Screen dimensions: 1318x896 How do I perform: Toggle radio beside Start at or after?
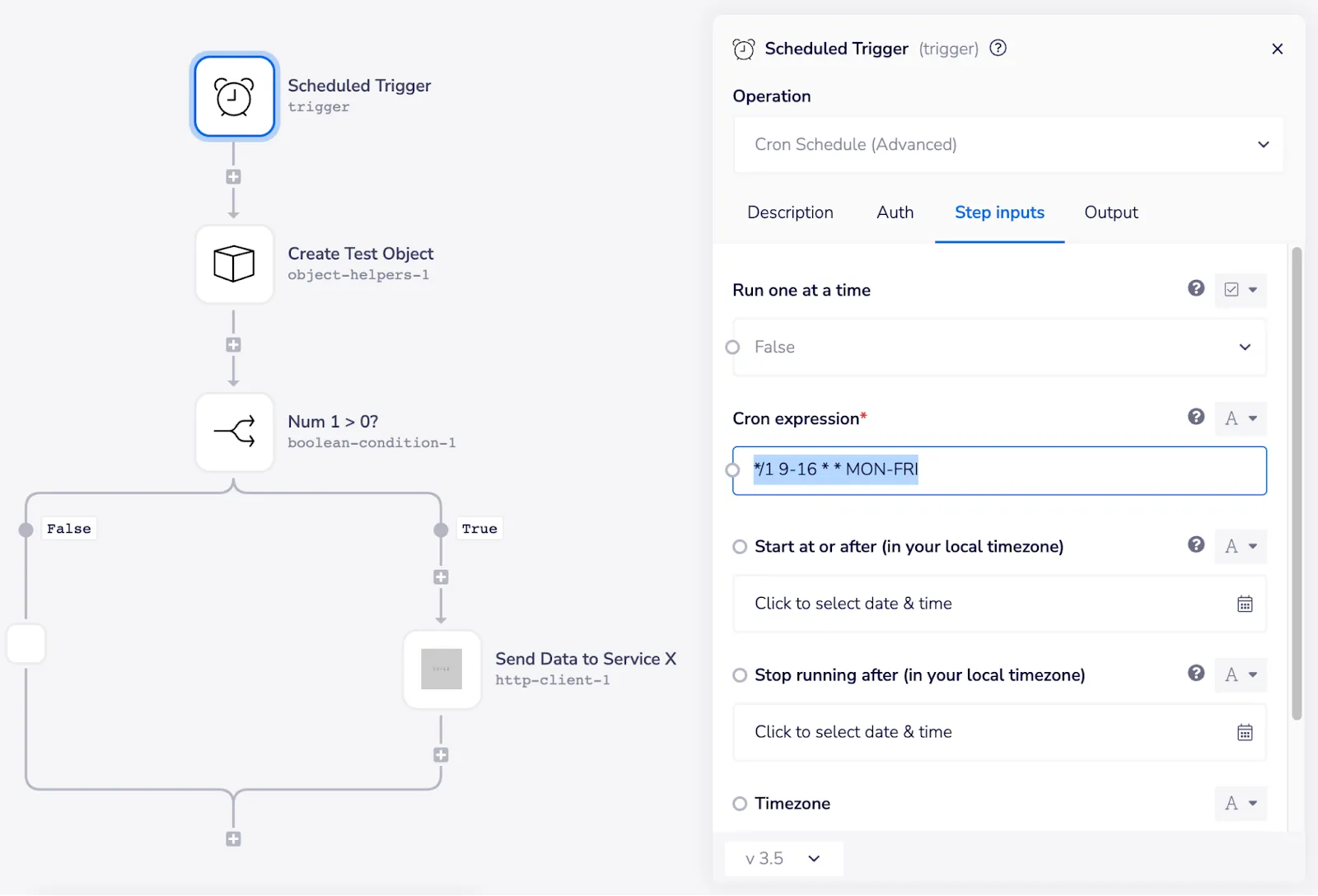point(740,547)
